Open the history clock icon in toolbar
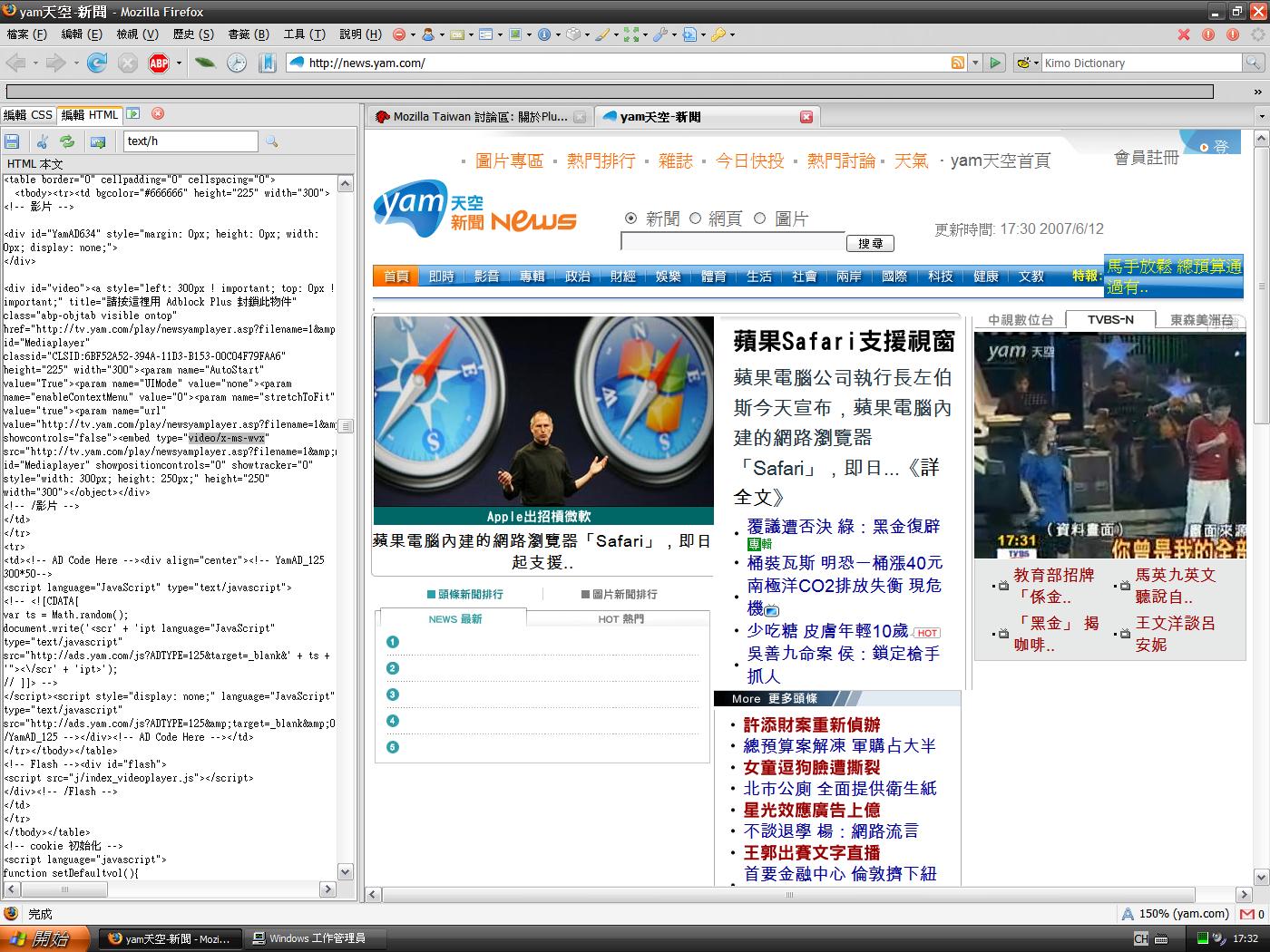This screenshot has height=952, width=1270. pyautogui.click(x=236, y=63)
